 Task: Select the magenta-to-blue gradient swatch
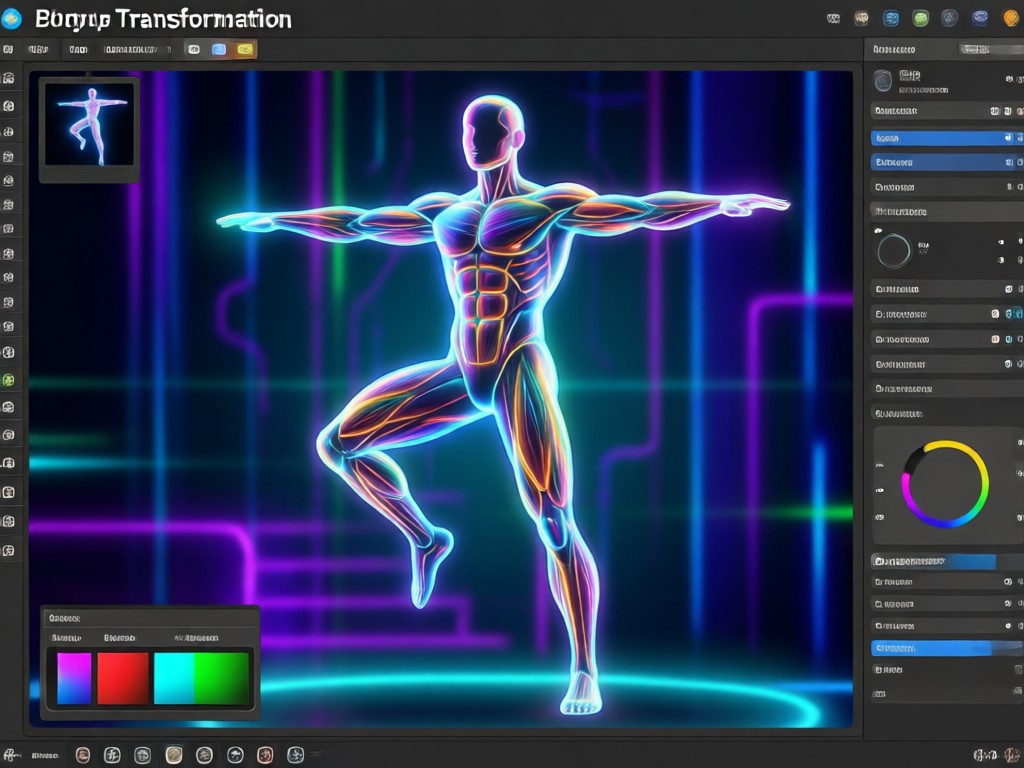74,679
